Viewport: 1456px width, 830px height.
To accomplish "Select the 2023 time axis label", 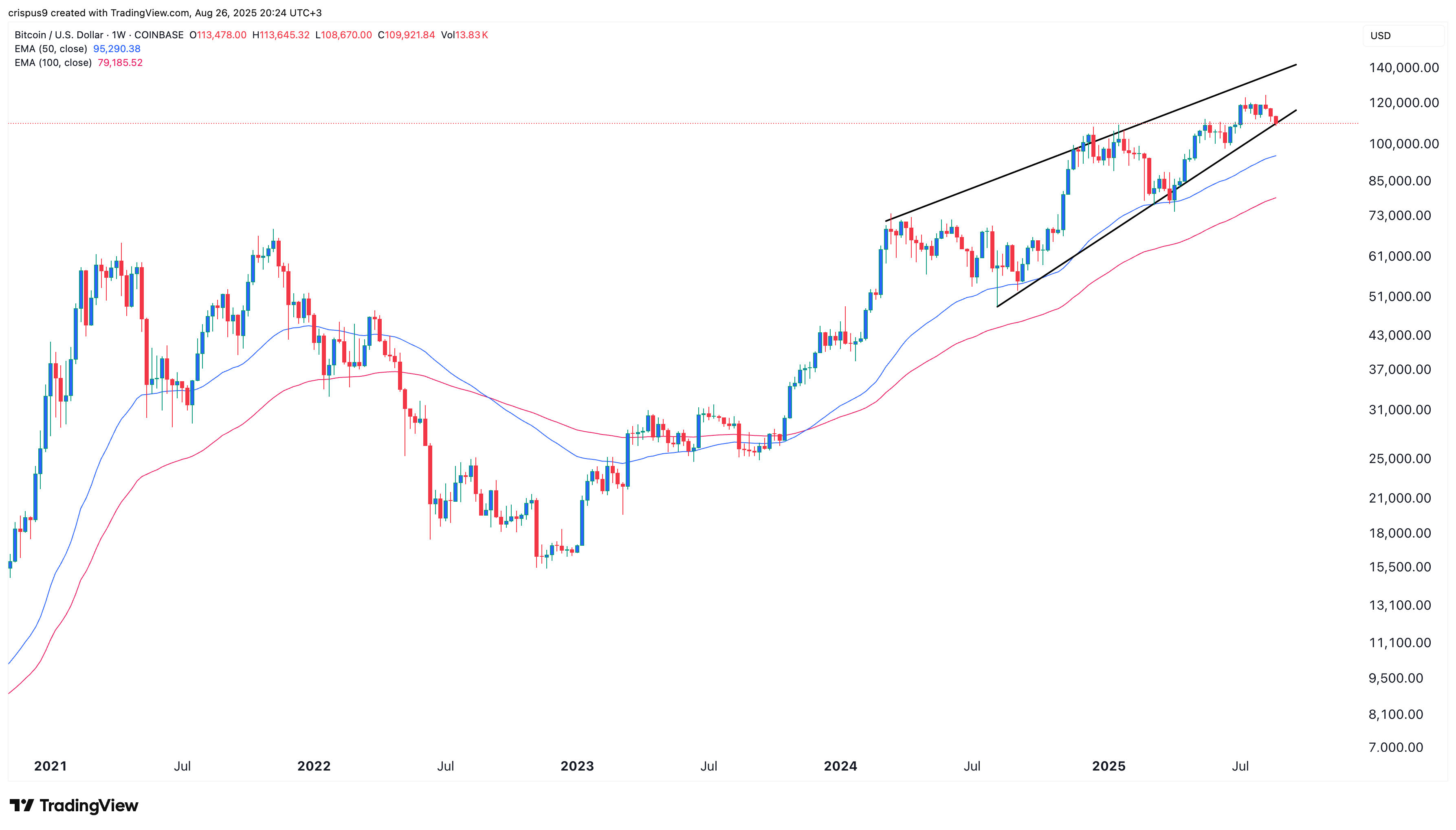I will pos(577,766).
